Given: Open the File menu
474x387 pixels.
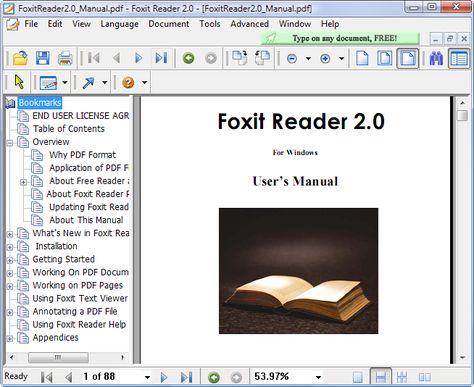Looking at the screenshot, I should [x=31, y=24].
